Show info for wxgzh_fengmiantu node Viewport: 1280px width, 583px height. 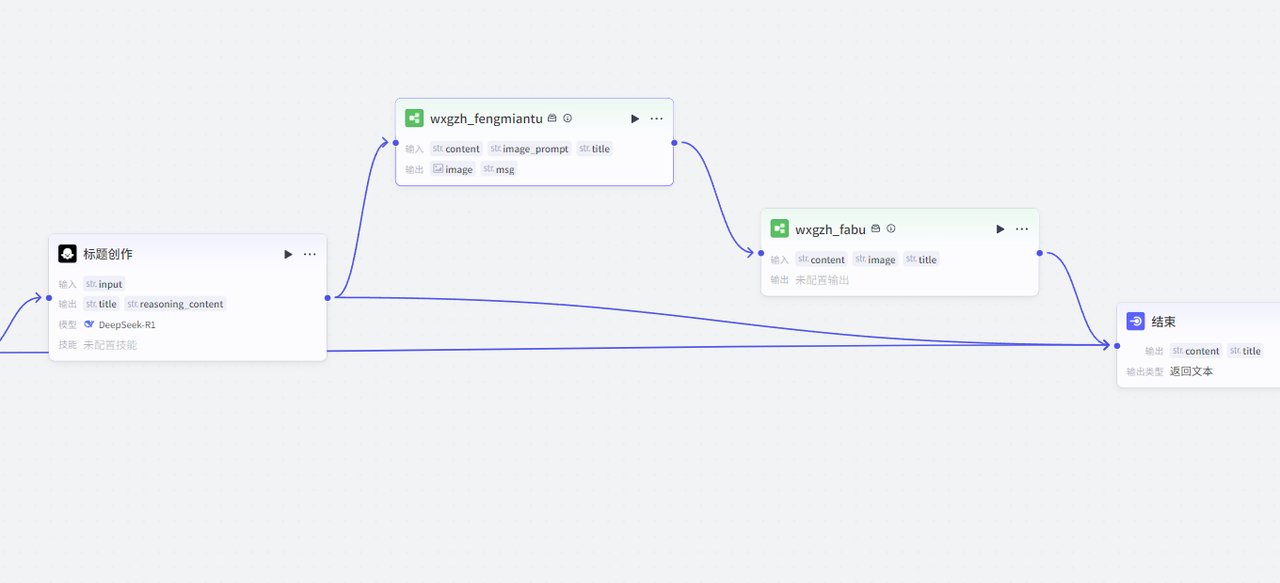(568, 118)
